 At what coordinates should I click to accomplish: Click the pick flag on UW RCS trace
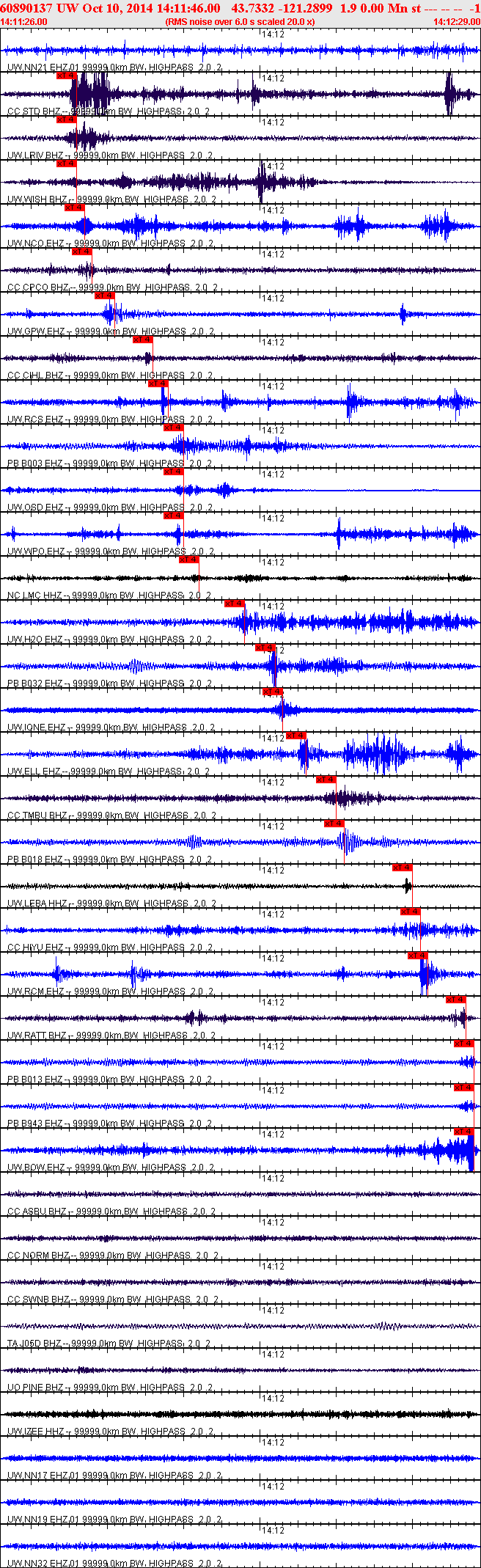(x=158, y=384)
